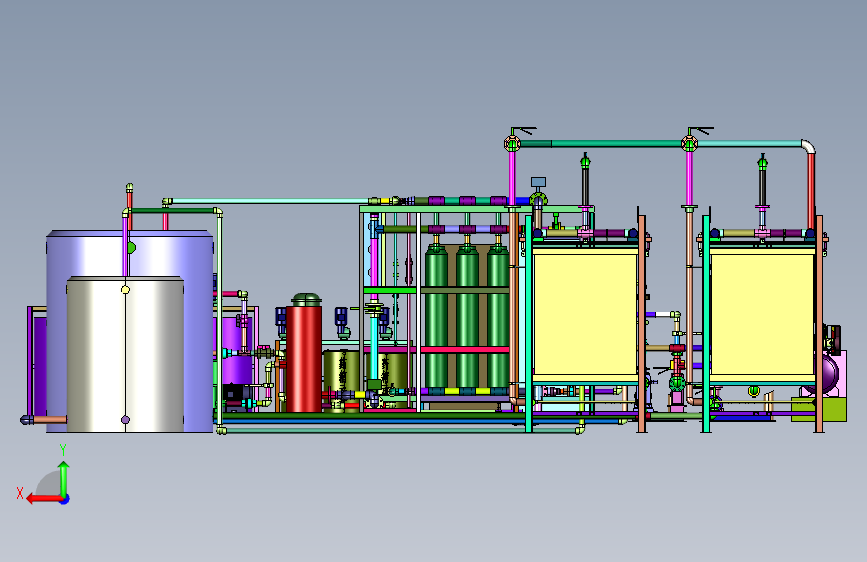Select the long light-green horizontal pipe above the purple tank

coord(271,201)
